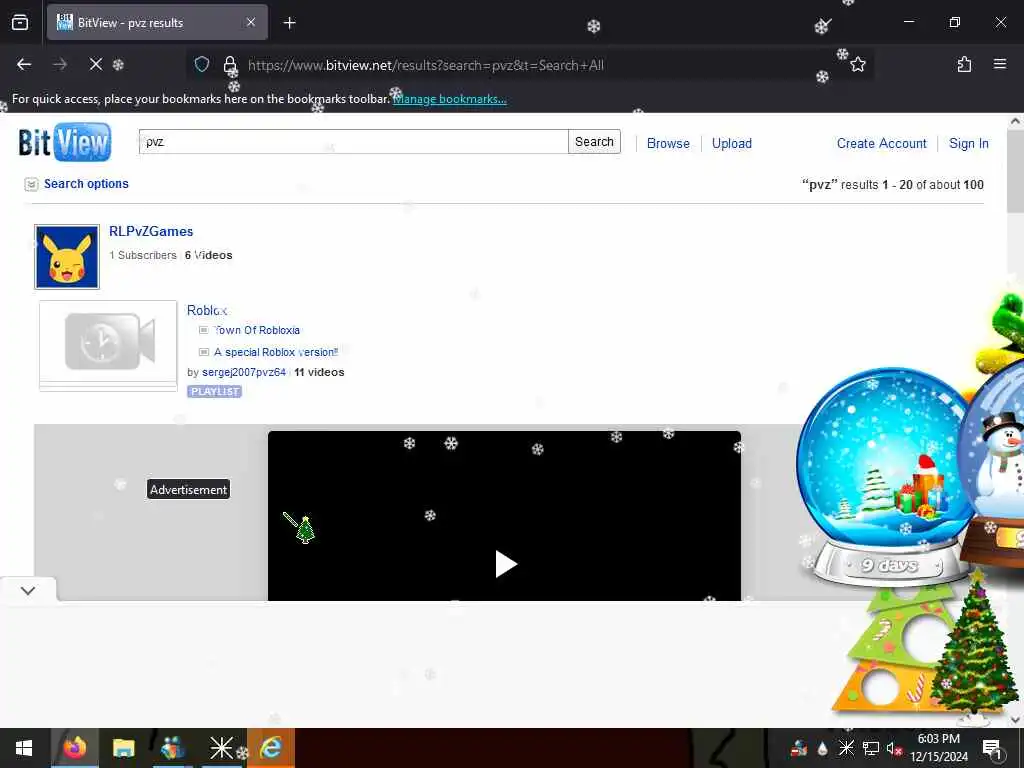1024x768 pixels.
Task: Click the address bar URL
Action: click(x=426, y=65)
